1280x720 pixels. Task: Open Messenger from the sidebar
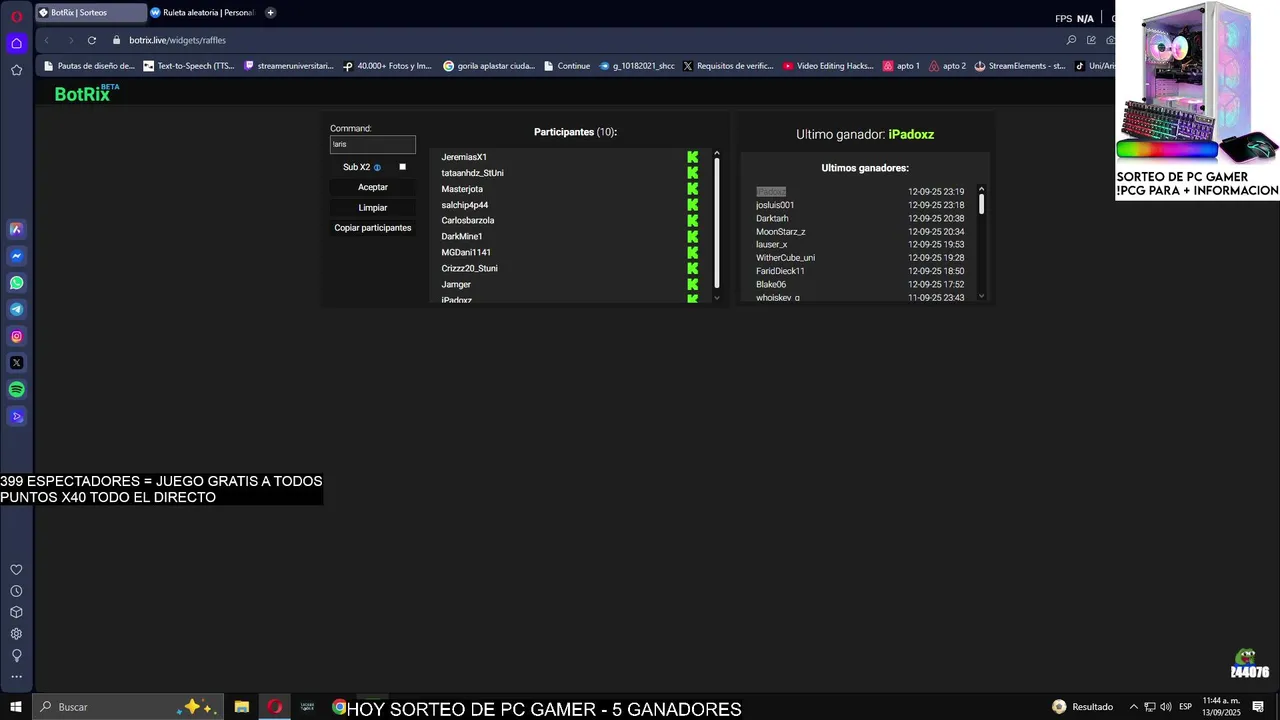[16, 256]
